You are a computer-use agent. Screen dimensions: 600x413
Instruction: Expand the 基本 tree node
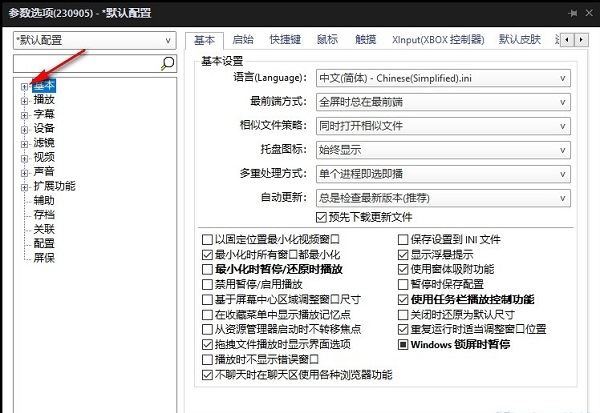coord(23,86)
